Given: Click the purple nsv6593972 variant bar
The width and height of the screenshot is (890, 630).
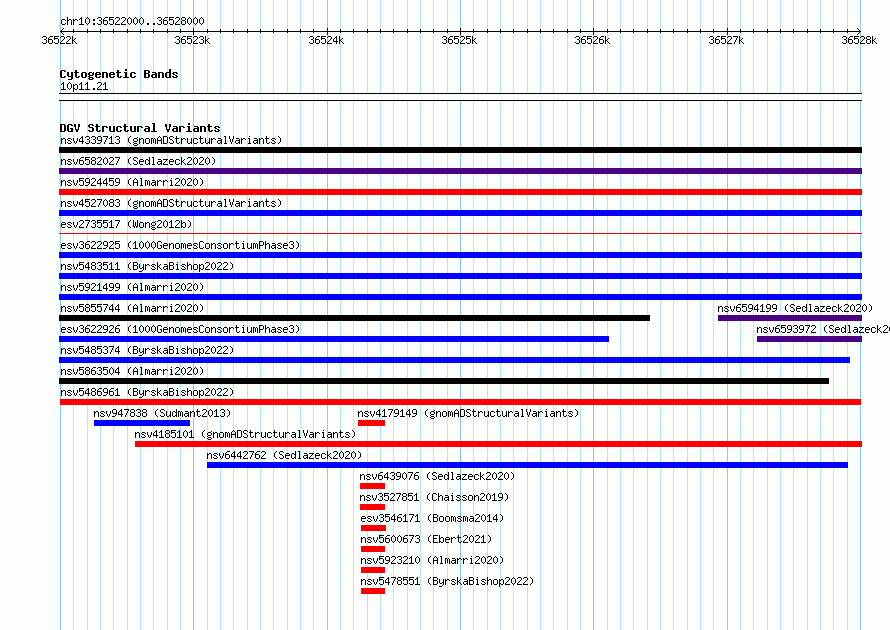Looking at the screenshot, I should [809, 339].
